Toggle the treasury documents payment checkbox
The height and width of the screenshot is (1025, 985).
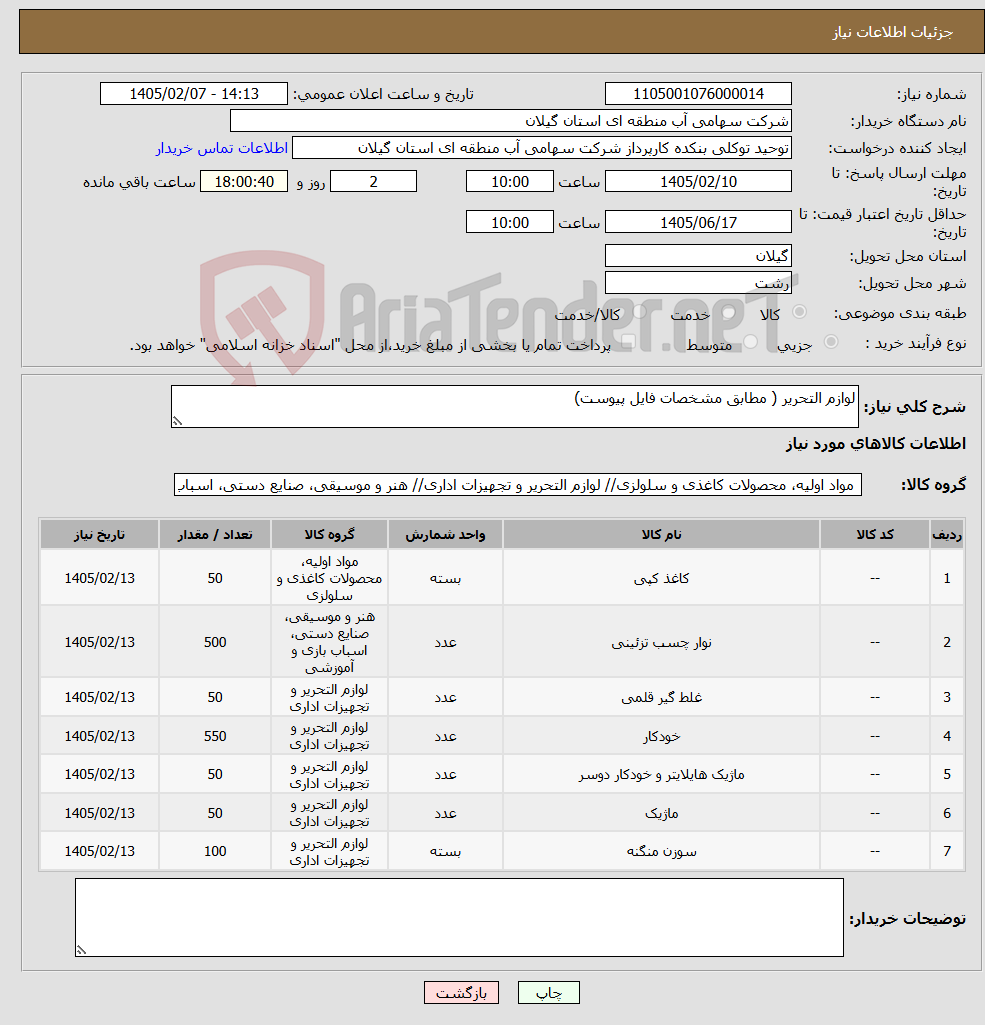(628, 343)
